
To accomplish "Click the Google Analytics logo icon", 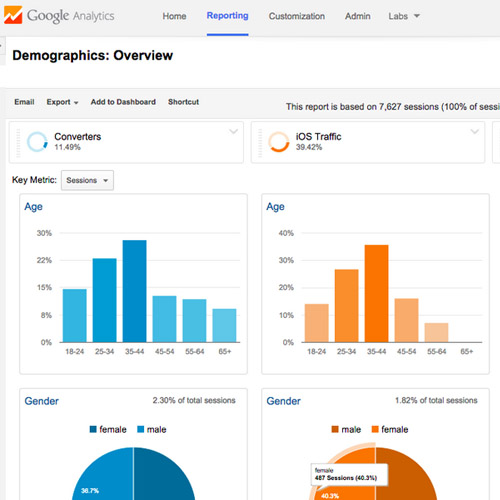I will [13, 15].
